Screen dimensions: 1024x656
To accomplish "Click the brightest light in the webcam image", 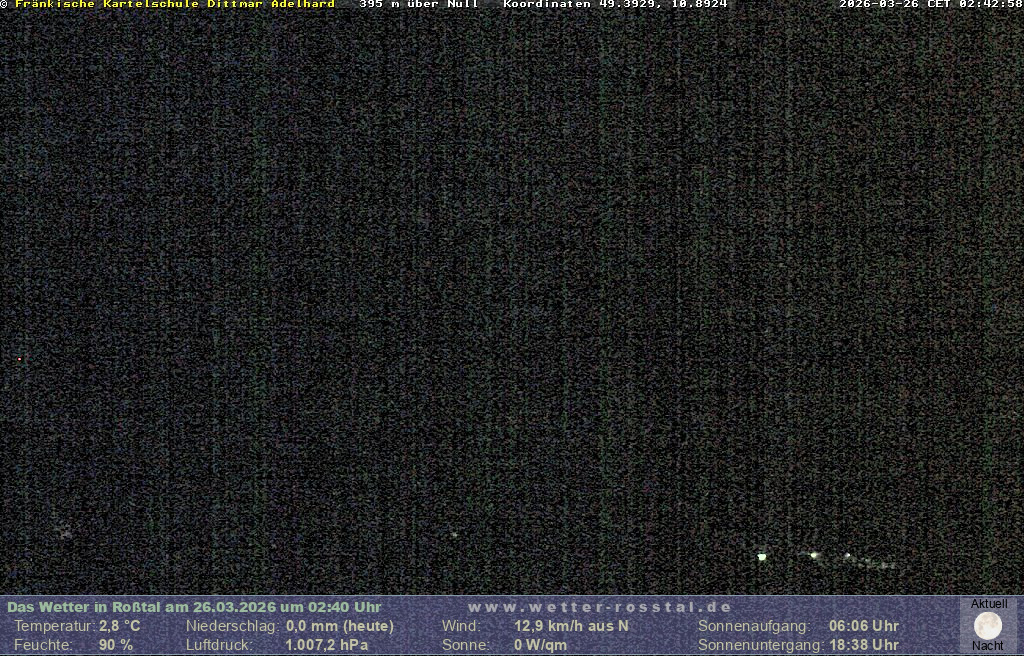I will point(762,556).
